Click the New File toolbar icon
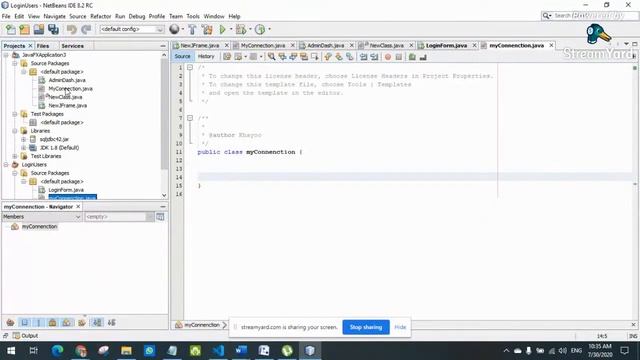 pyautogui.click(x=11, y=29)
